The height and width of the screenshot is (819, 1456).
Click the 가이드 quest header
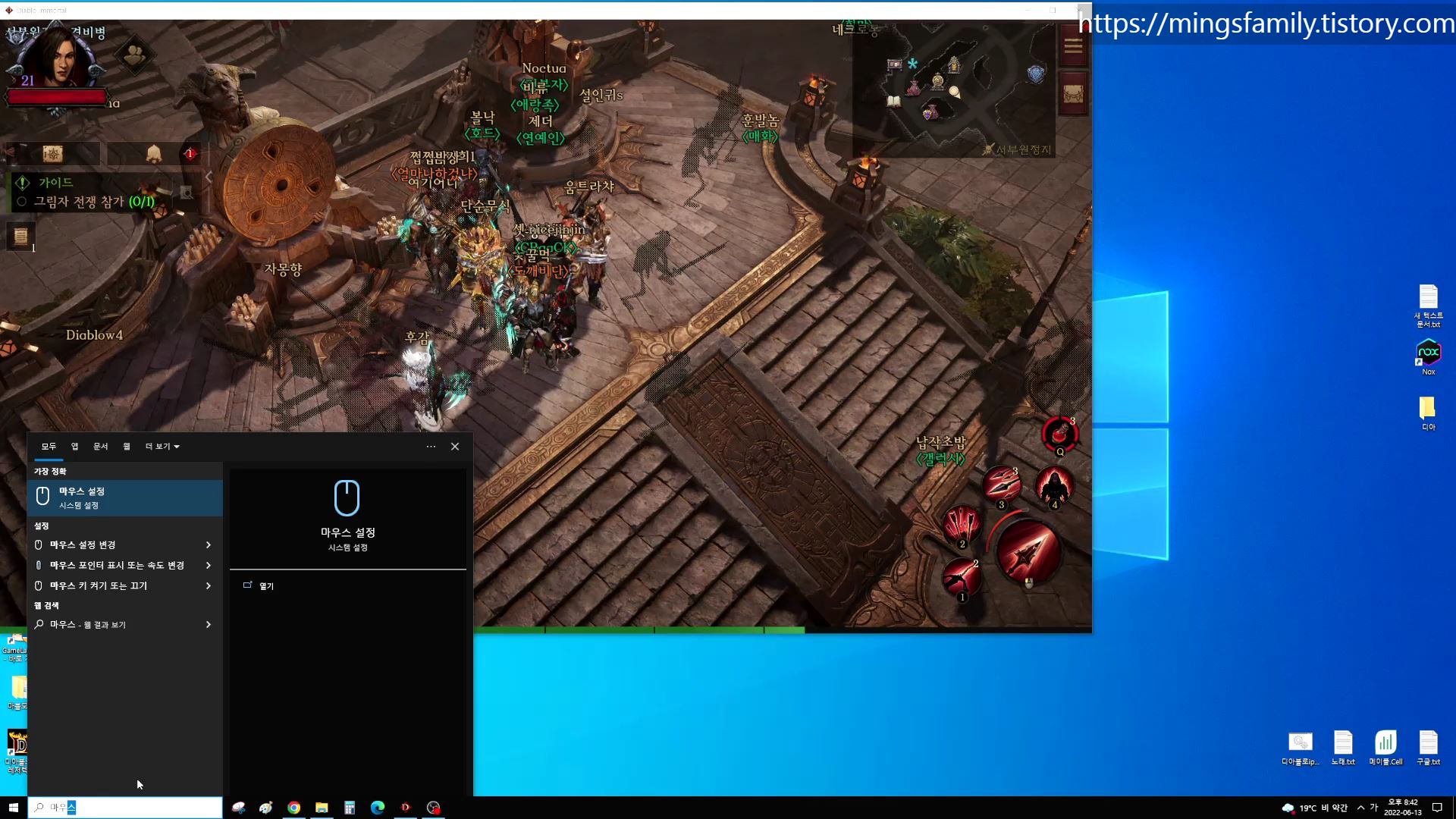point(55,183)
